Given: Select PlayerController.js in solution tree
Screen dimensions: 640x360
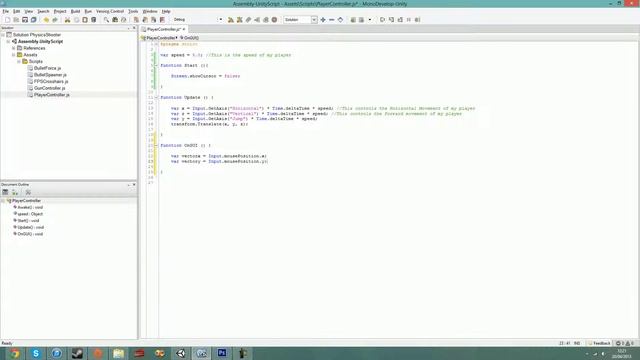Looking at the screenshot, I should click(51, 95).
